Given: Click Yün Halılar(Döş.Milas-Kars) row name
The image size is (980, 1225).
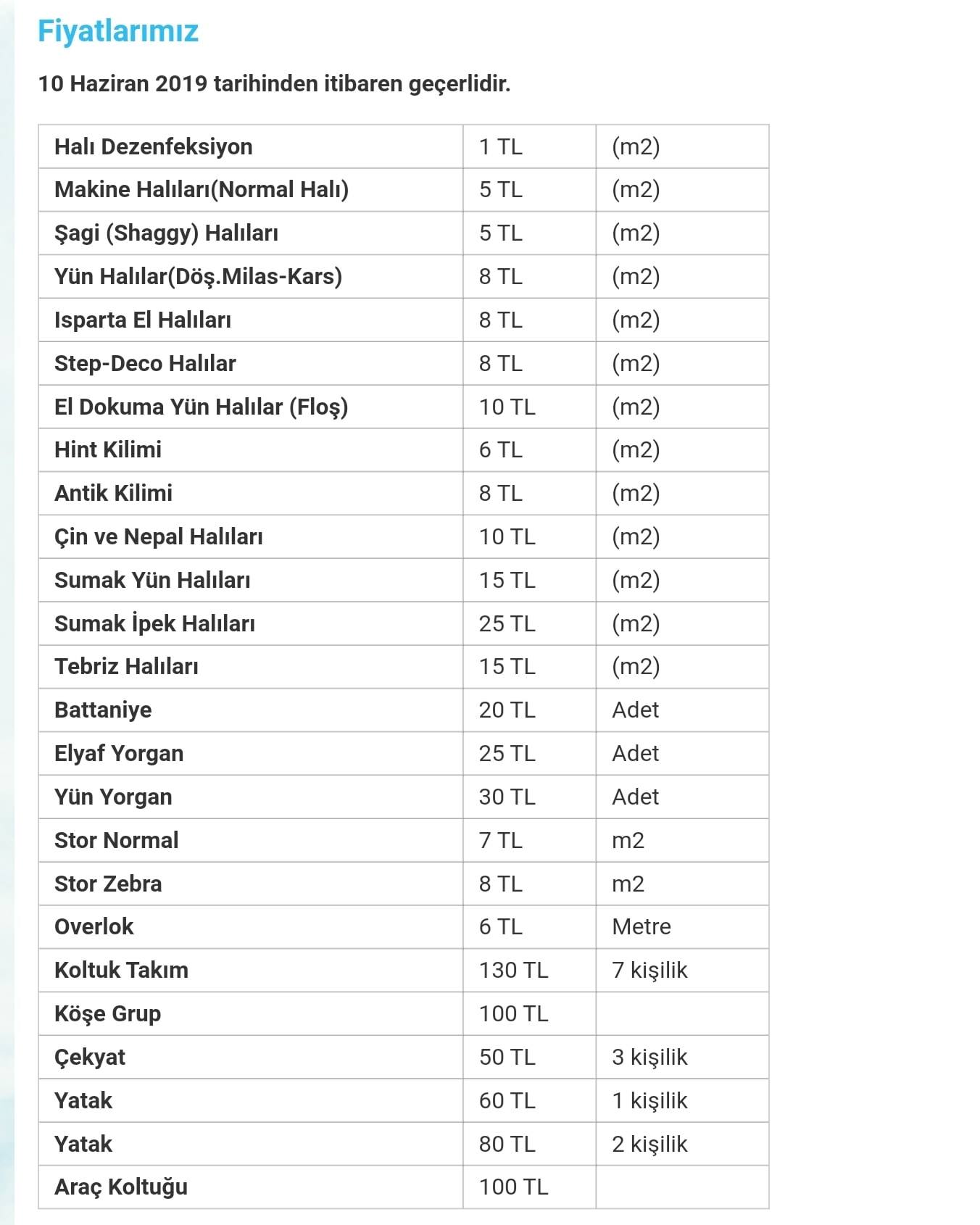Looking at the screenshot, I should coord(198,276).
